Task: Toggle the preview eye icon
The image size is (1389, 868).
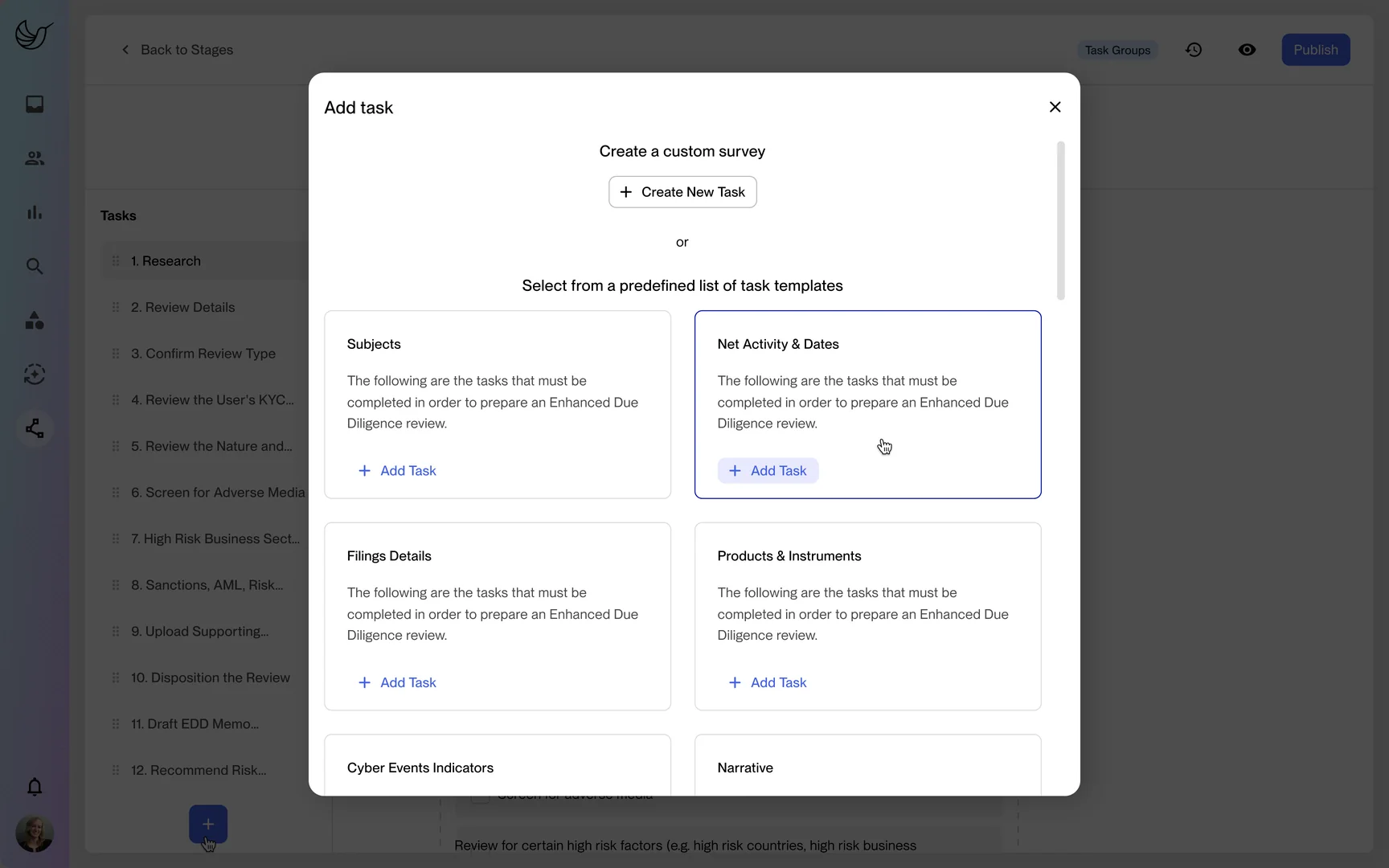Action: 1247,50
